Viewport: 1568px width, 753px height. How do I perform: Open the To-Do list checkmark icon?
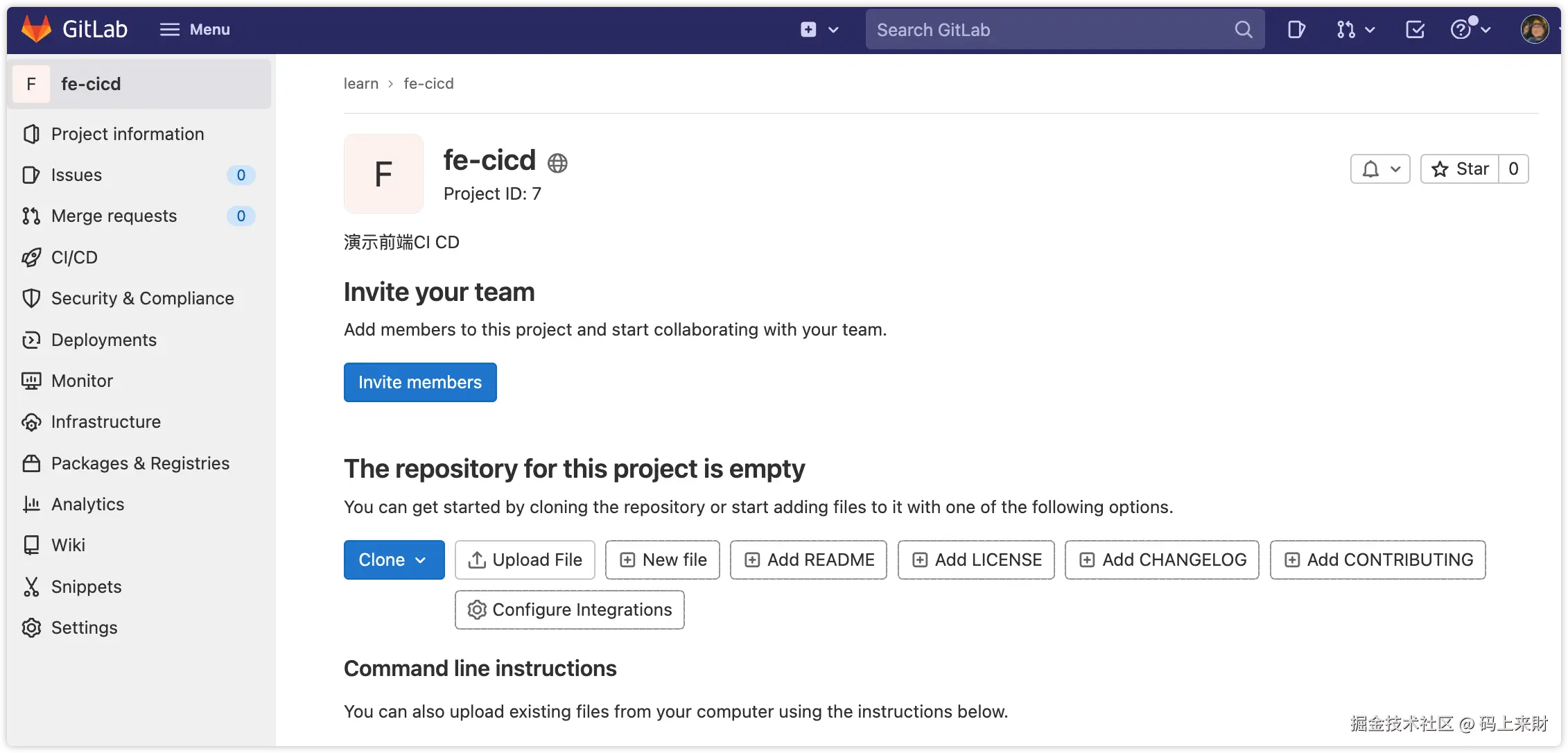pyautogui.click(x=1415, y=30)
